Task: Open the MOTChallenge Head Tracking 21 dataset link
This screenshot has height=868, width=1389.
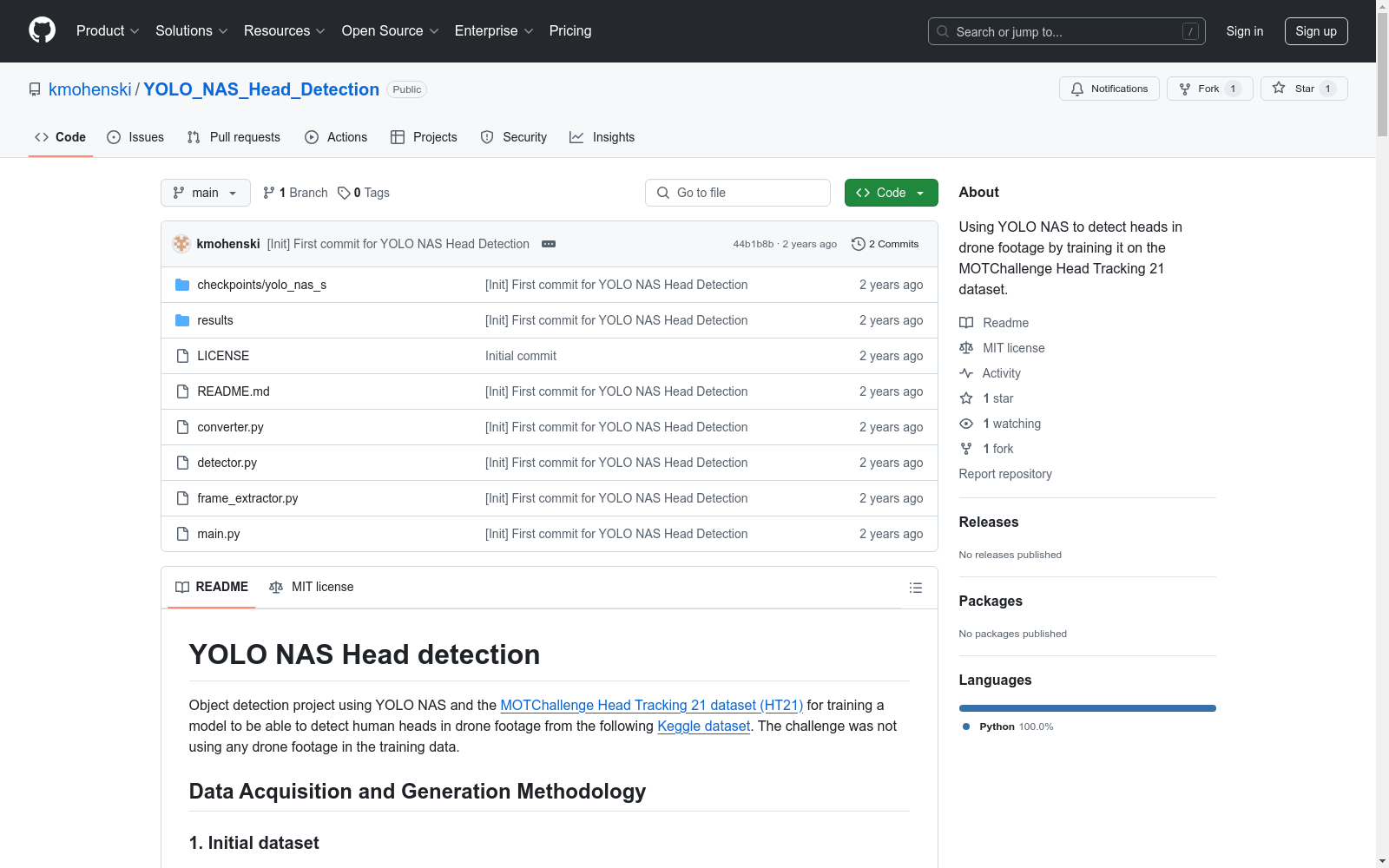Action: [651, 705]
